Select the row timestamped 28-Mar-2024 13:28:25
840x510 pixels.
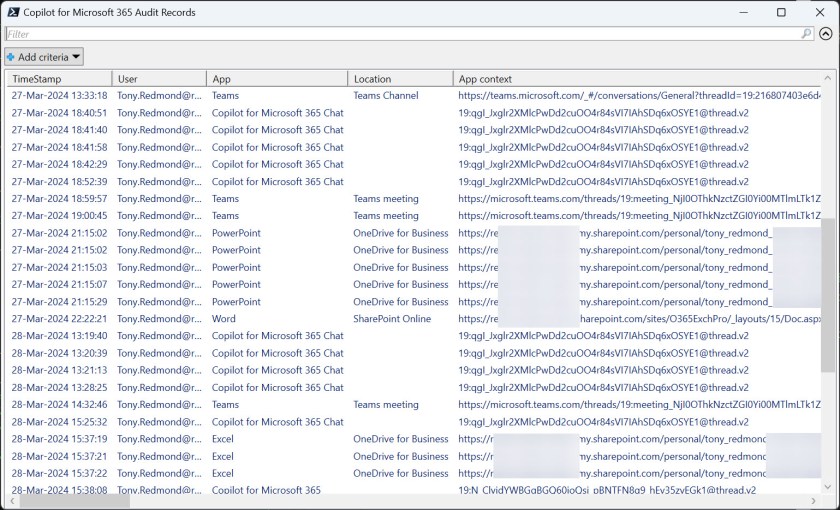(x=414, y=387)
